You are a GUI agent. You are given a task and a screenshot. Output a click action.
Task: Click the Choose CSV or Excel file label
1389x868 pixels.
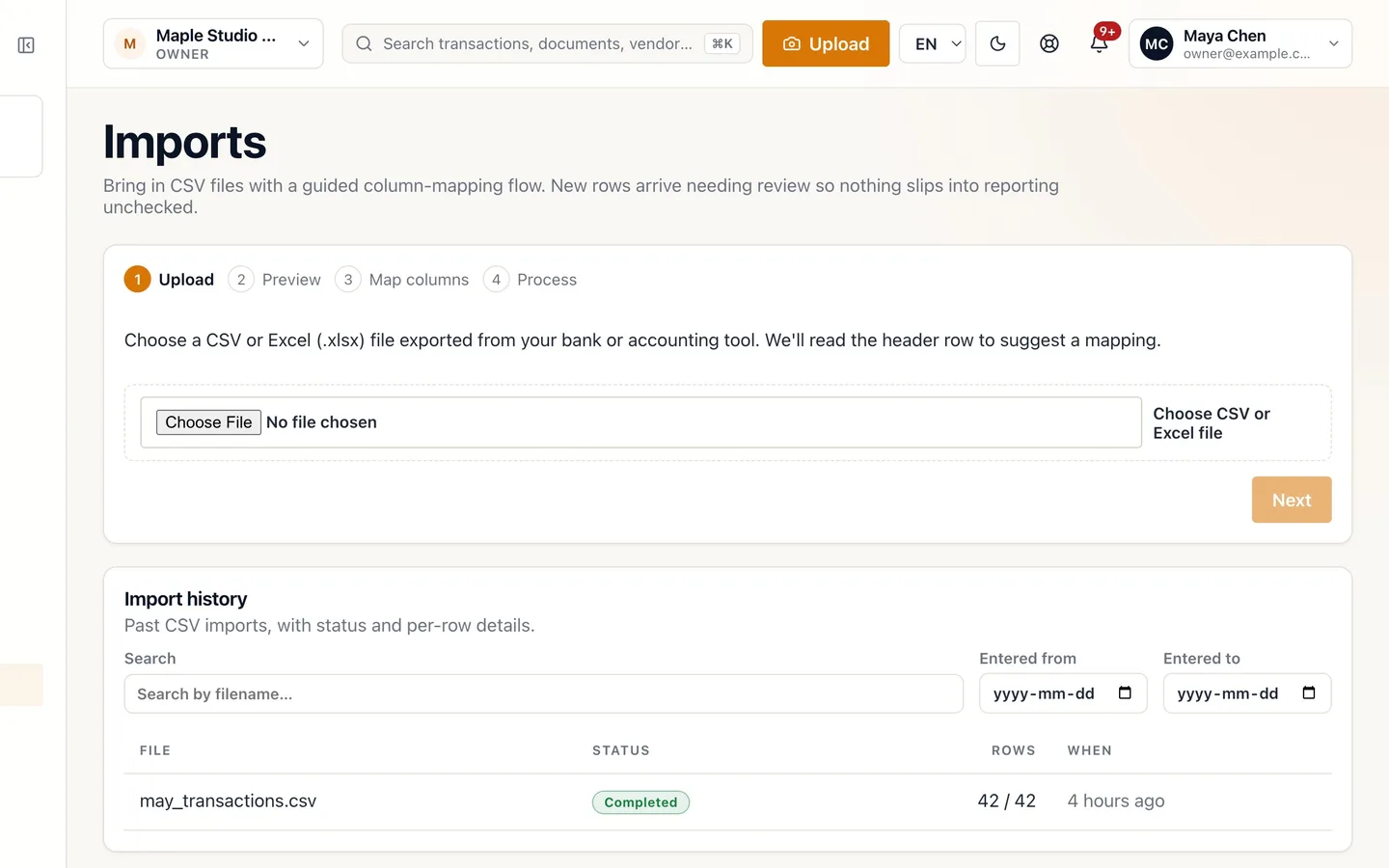pos(1212,423)
